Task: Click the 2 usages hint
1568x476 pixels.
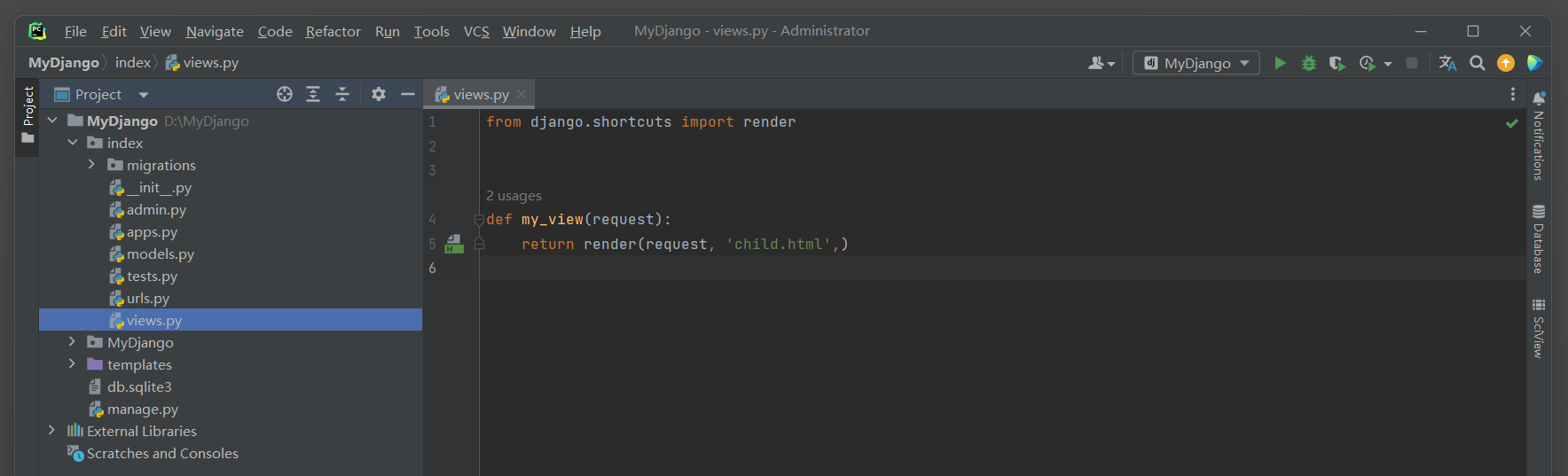Action: point(514,196)
